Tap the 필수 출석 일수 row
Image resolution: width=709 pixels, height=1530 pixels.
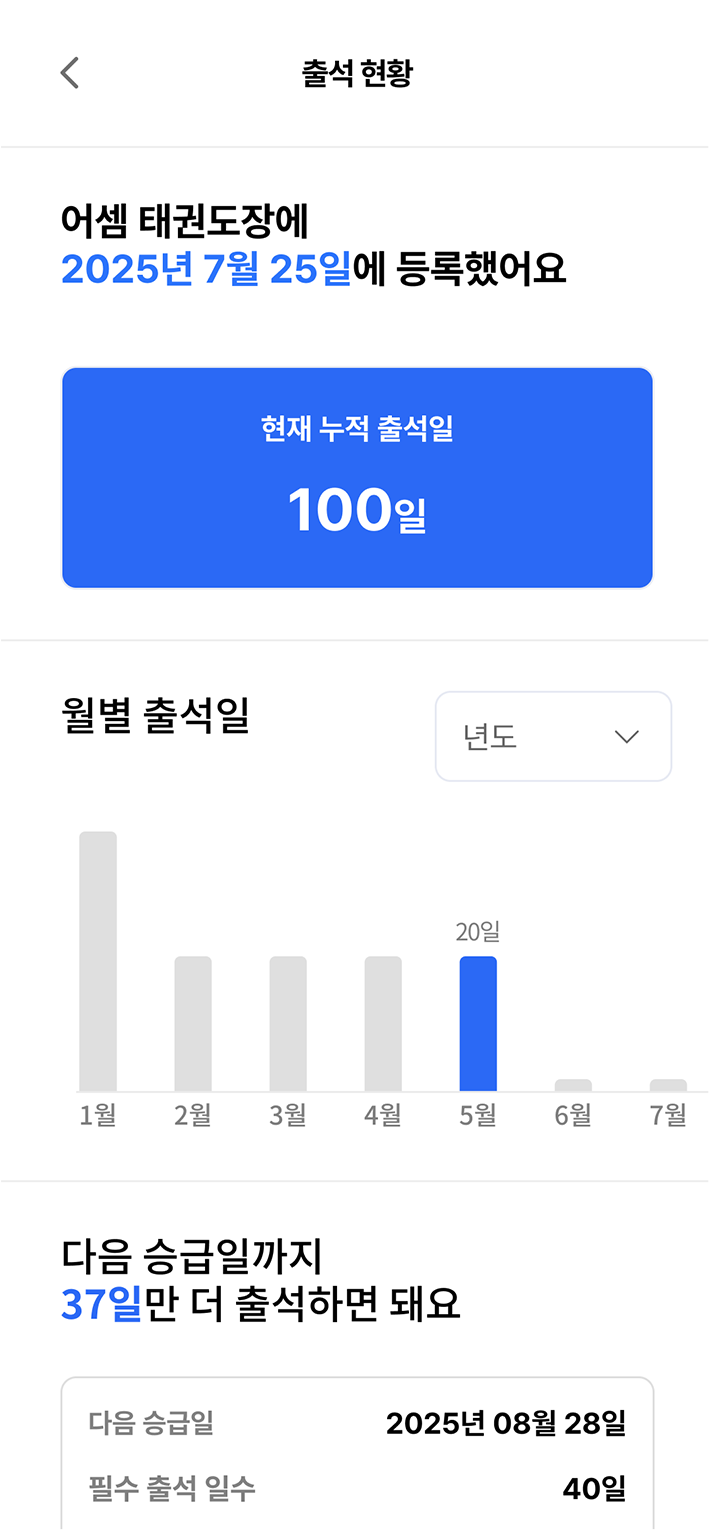click(357, 1489)
